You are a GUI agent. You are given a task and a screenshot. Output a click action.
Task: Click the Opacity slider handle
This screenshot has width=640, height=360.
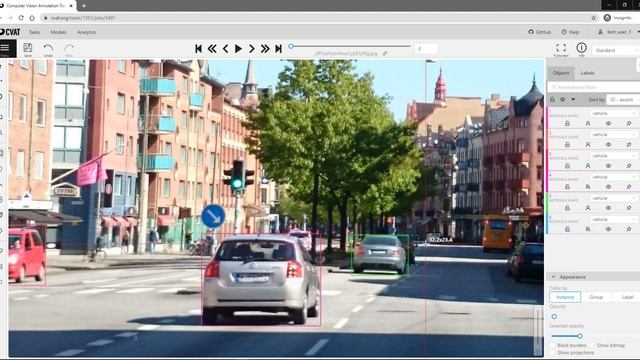click(x=554, y=316)
